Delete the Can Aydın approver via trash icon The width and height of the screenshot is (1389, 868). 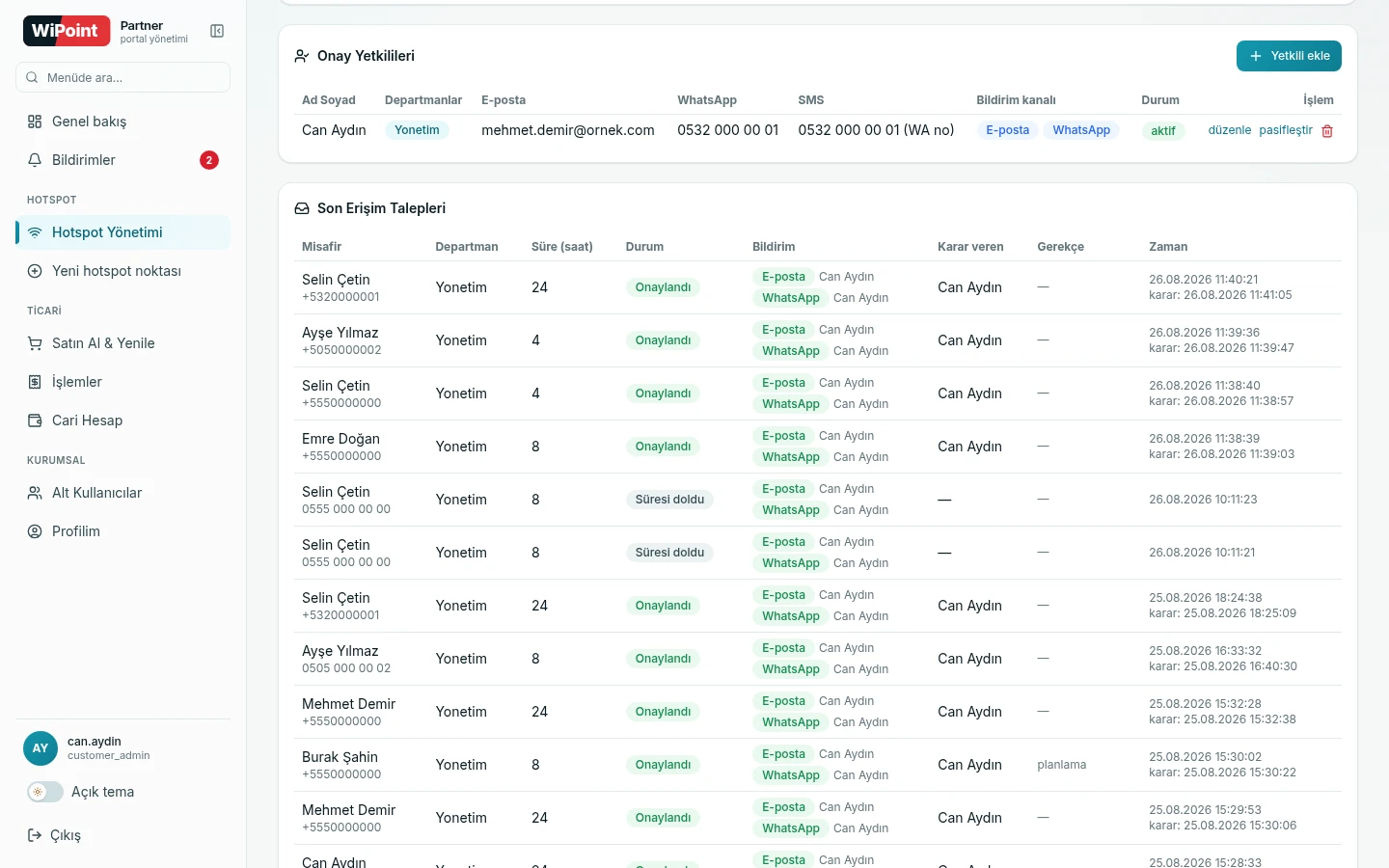point(1327,131)
